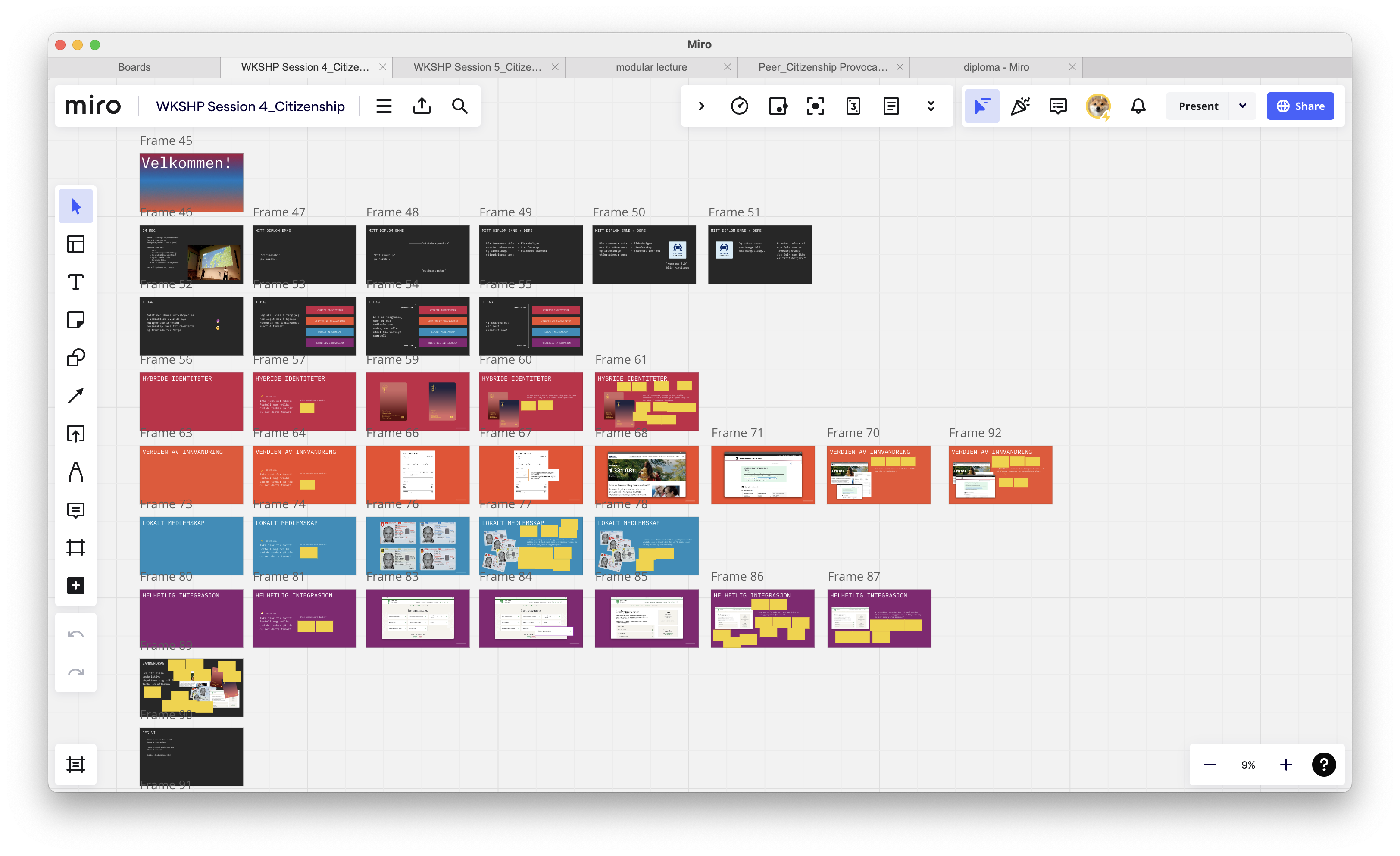Select the Sammendrag summary frame

(191, 687)
